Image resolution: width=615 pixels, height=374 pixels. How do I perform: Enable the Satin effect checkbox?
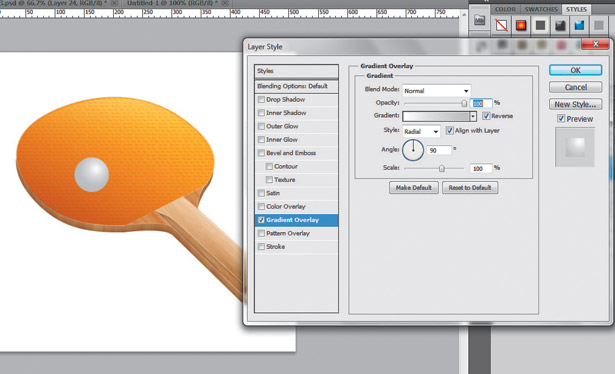click(261, 193)
